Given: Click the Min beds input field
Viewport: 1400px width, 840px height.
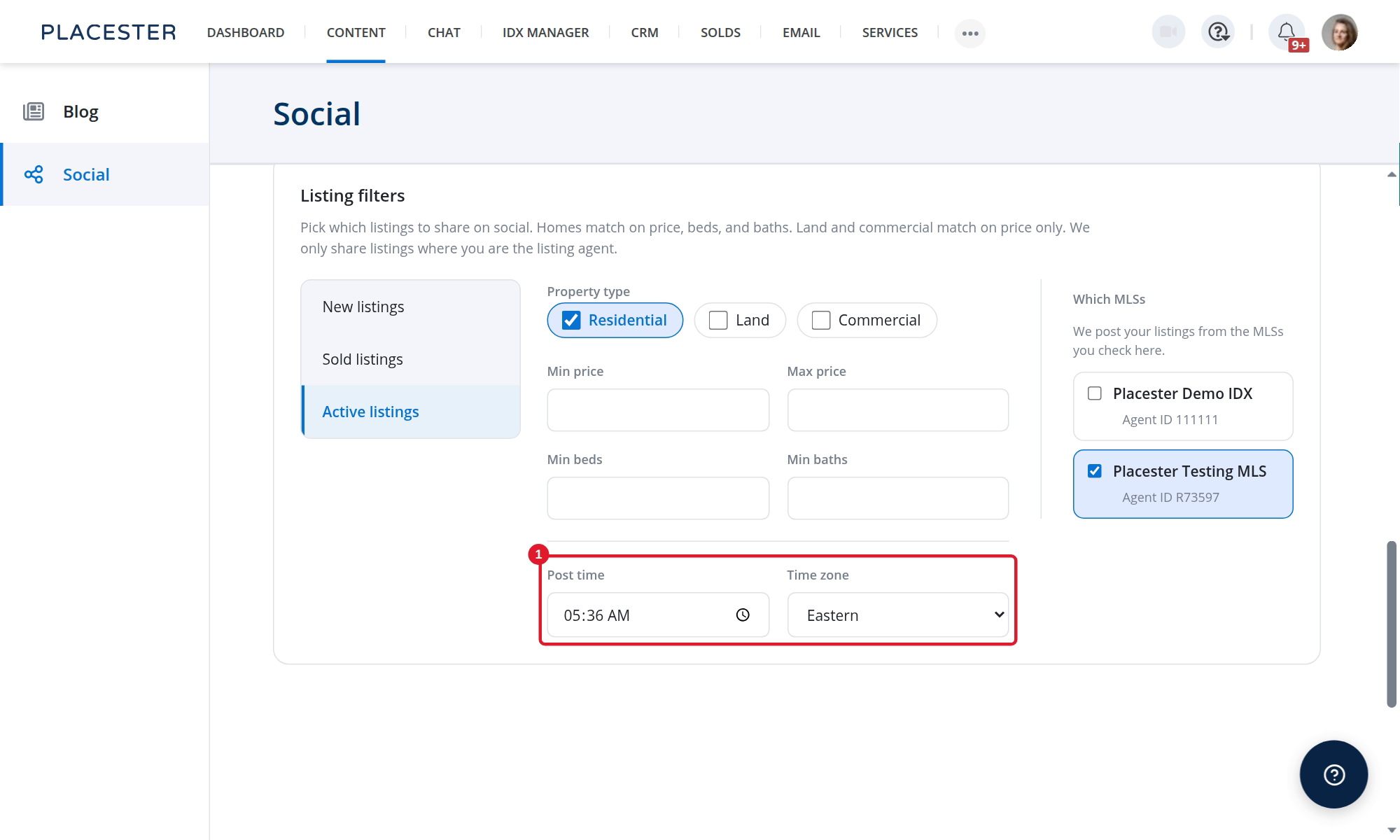Looking at the screenshot, I should pos(658,498).
